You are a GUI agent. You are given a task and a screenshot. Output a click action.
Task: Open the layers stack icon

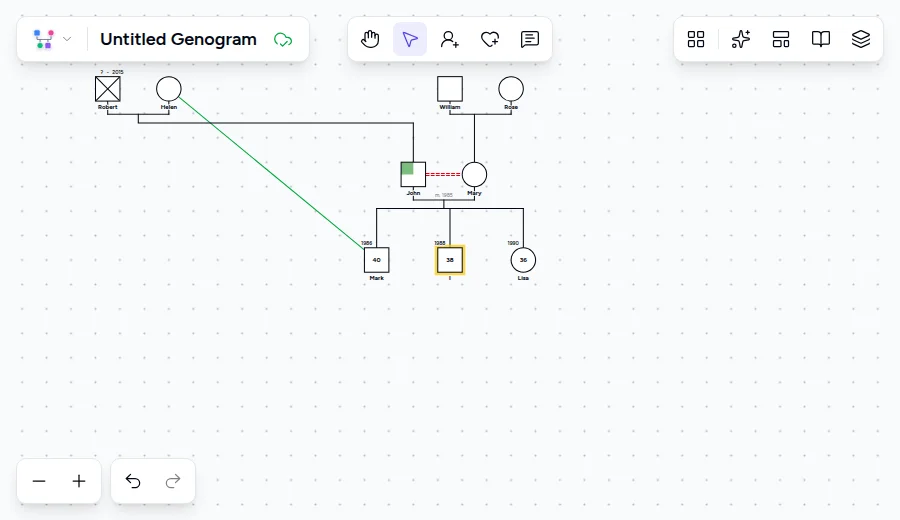(860, 39)
